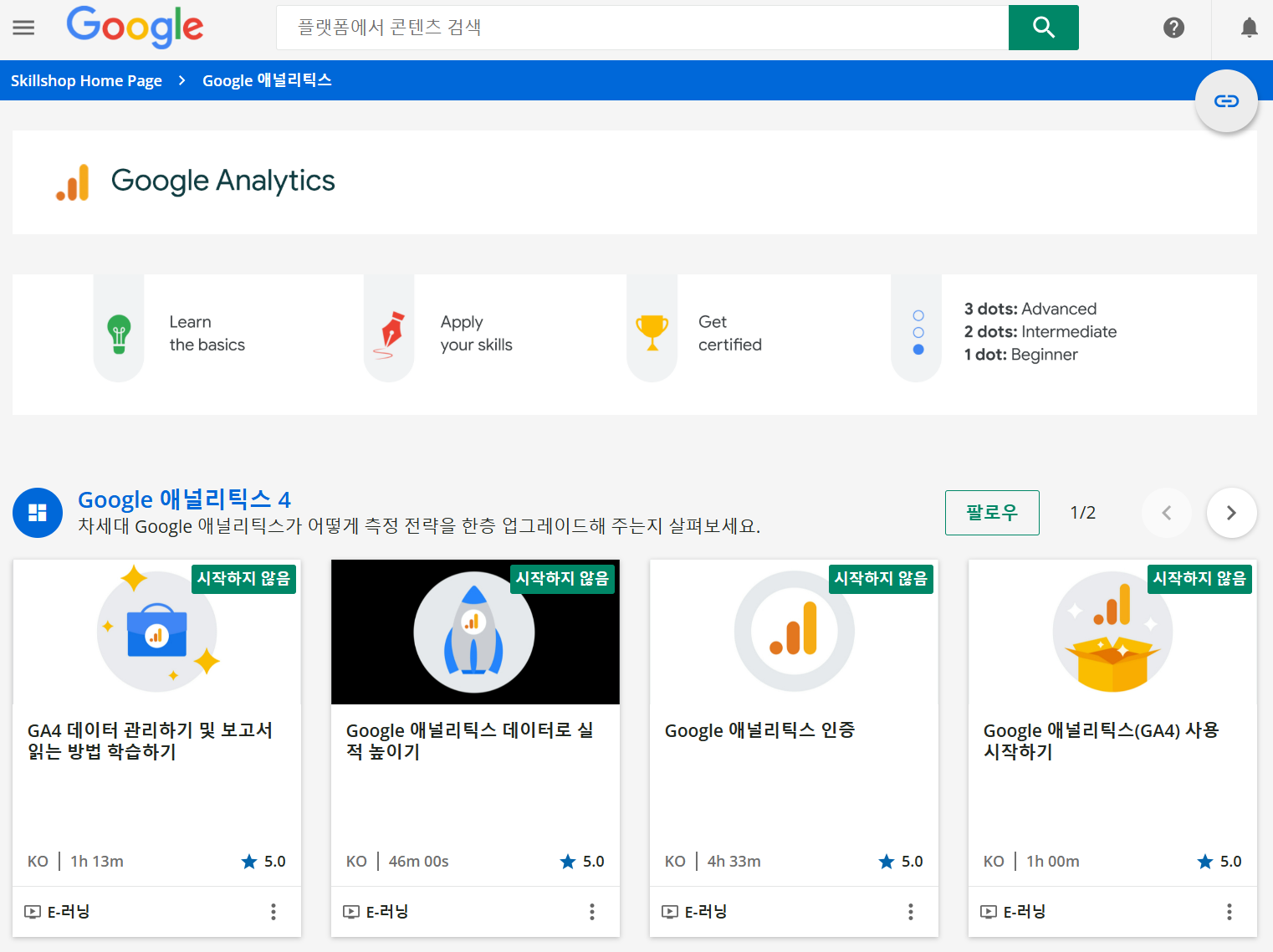Open more options for GA4 사용 시작하기 card
Screen dimensions: 1273x952
point(1230,912)
